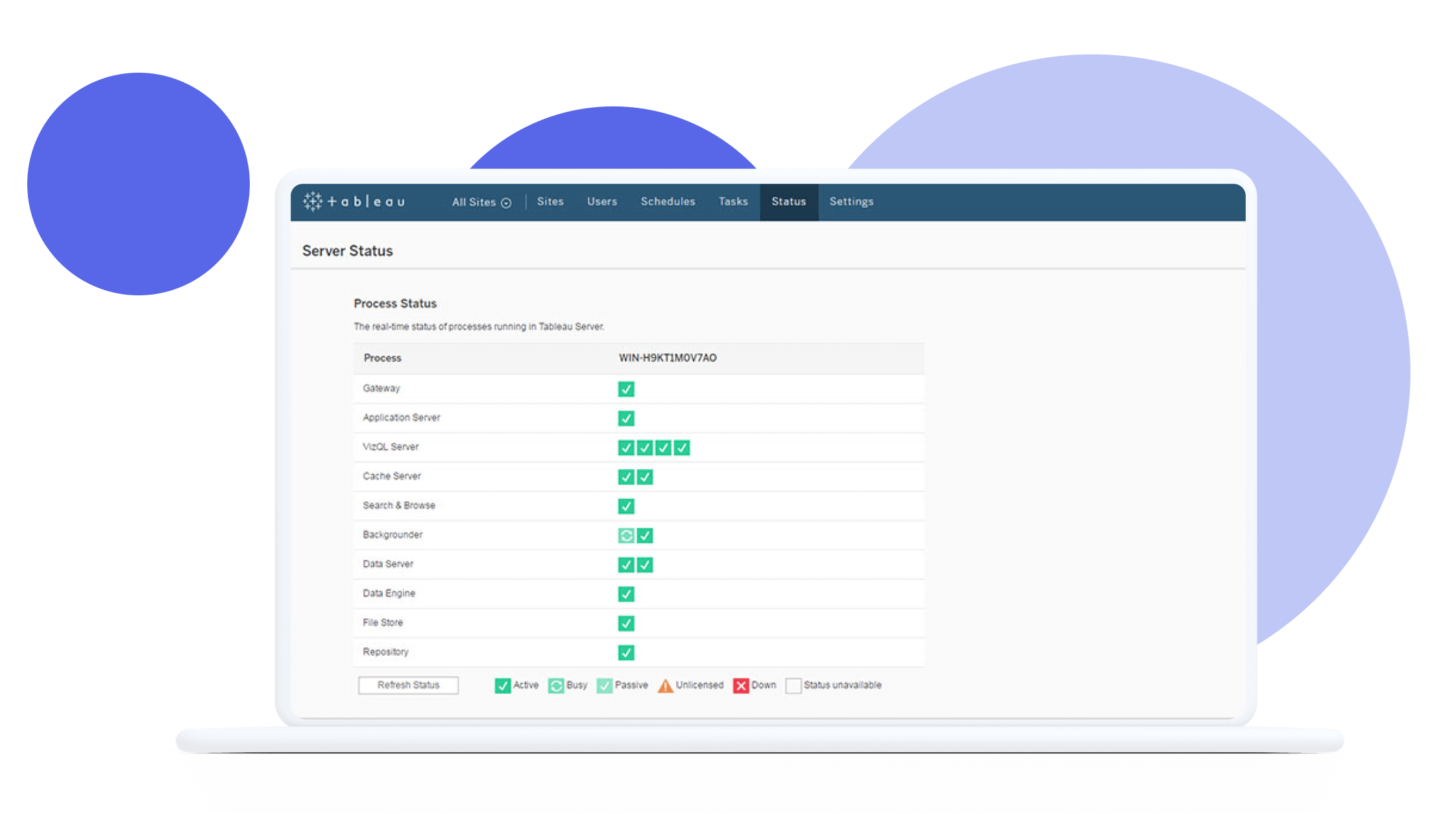The image size is (1456, 814).
Task: Select the Search & Browse row label
Action: pyautogui.click(x=399, y=505)
